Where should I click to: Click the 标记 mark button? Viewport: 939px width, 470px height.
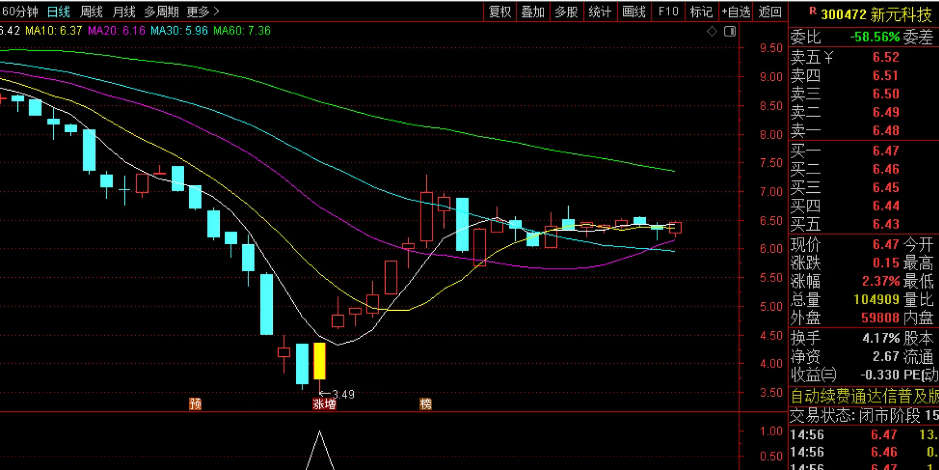click(x=701, y=11)
